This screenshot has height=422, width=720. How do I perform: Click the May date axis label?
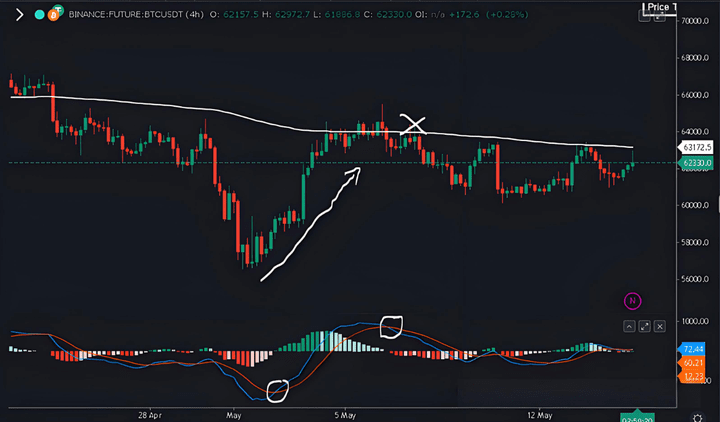coord(234,415)
